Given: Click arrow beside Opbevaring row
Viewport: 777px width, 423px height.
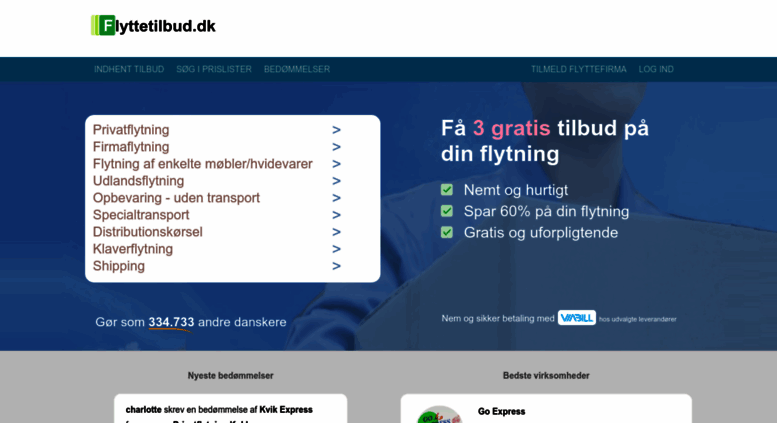Looking at the screenshot, I should point(336,198).
